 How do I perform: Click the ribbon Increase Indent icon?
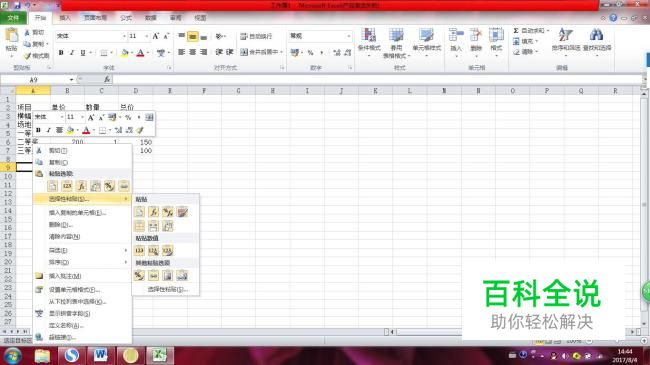click(x=230, y=52)
